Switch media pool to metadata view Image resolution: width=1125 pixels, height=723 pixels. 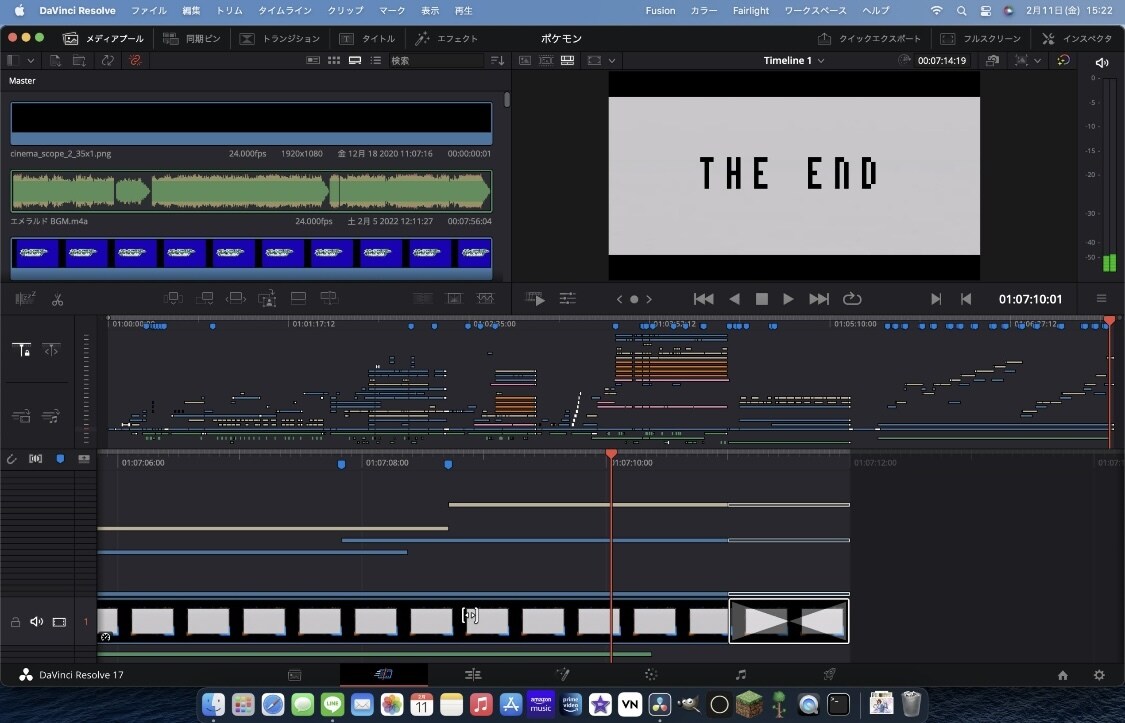pyautogui.click(x=313, y=61)
